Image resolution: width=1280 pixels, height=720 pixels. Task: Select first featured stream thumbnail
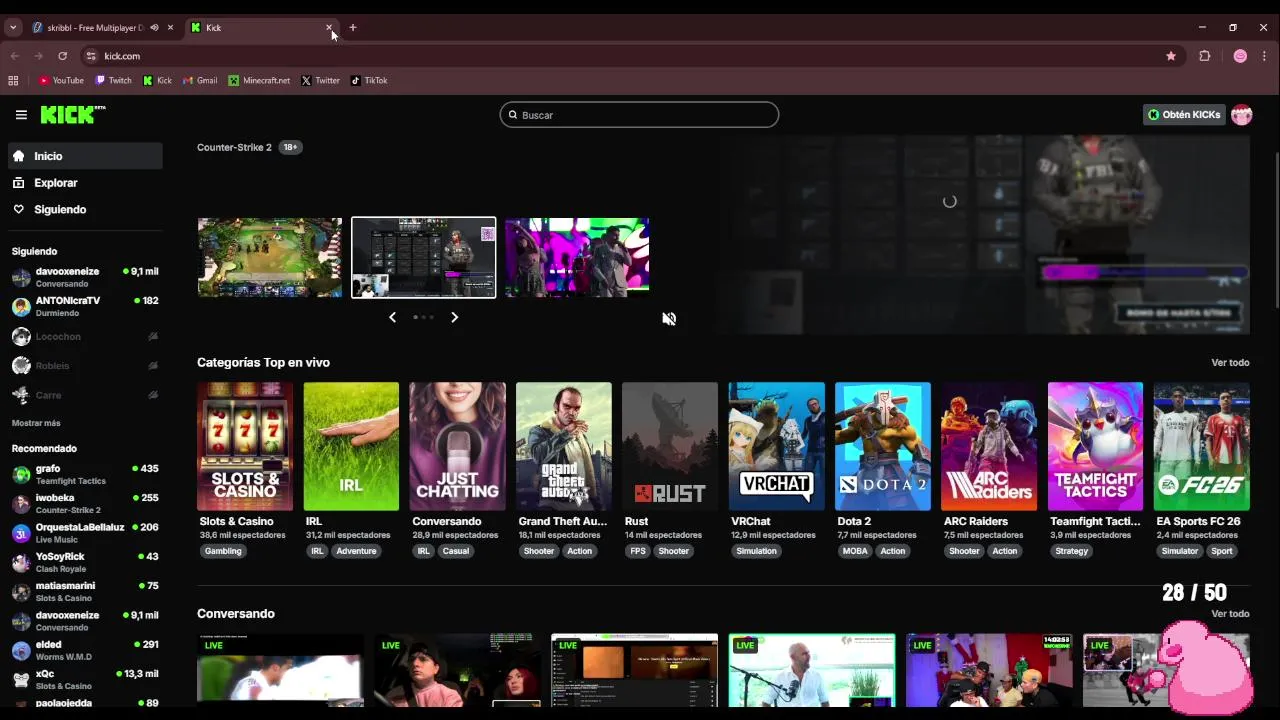270,257
